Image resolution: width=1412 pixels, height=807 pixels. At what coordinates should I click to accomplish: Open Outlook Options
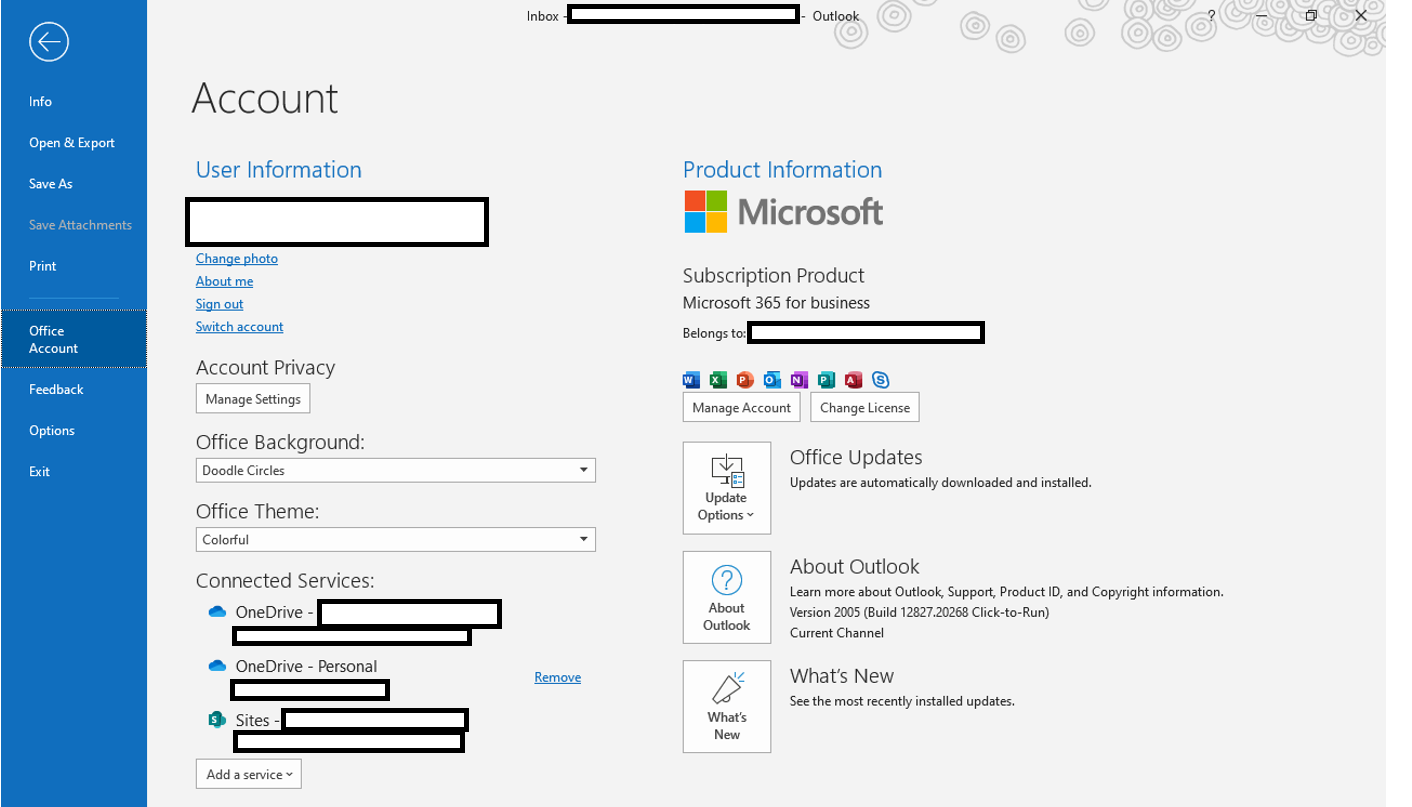coord(52,431)
